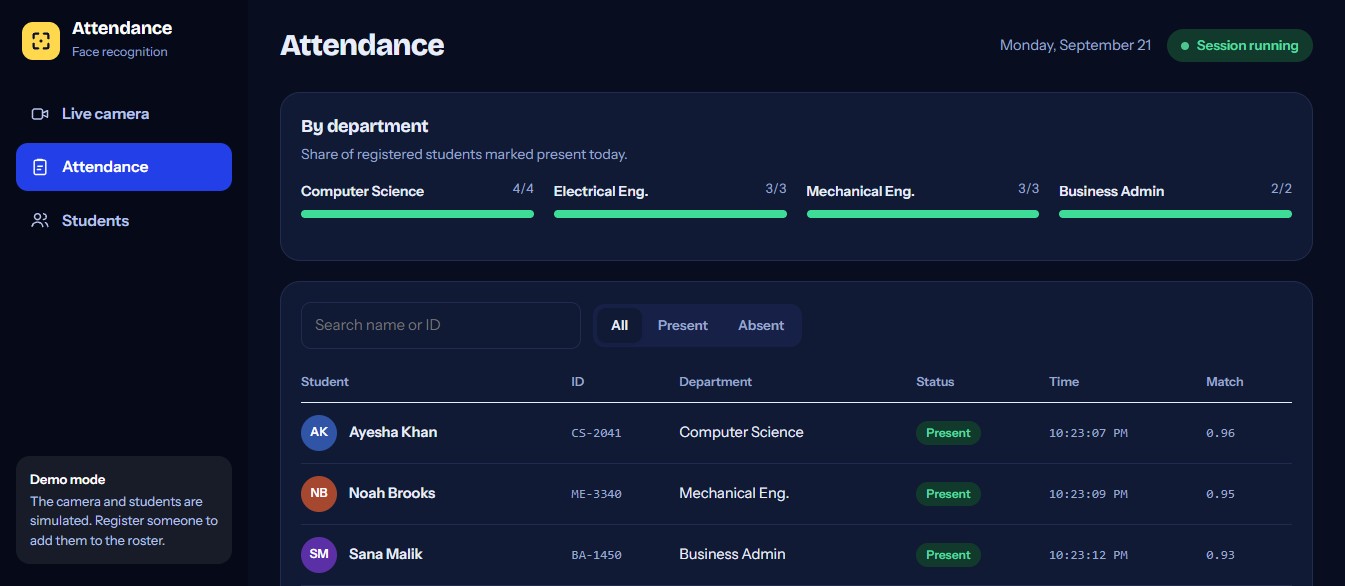Click Noah Brooks' NB avatar

pyautogui.click(x=319, y=493)
